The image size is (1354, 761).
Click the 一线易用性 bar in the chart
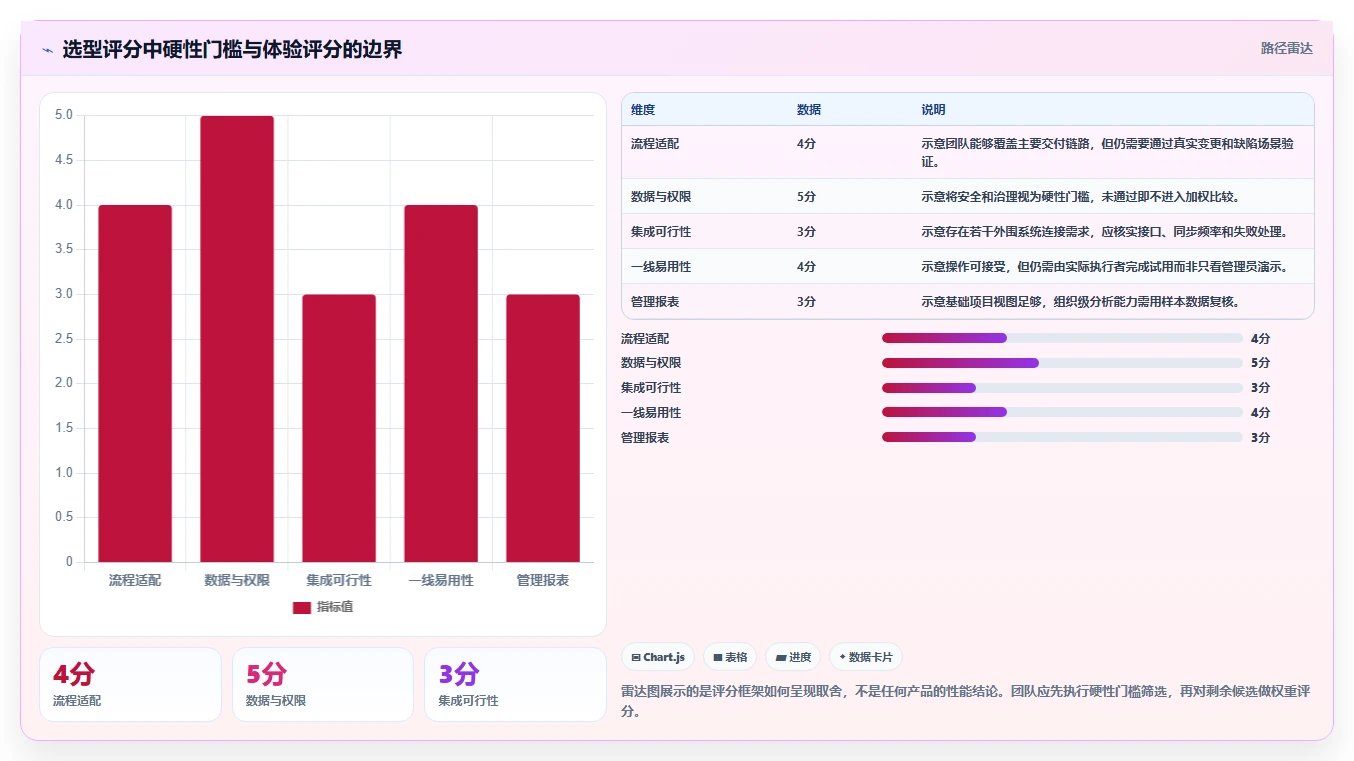[441, 383]
